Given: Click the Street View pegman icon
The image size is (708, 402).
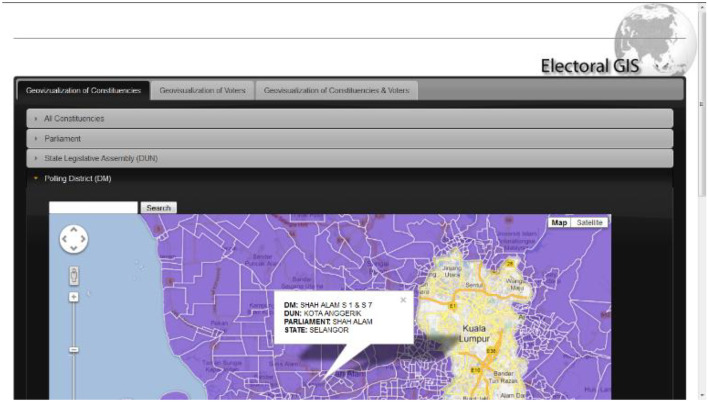Looking at the screenshot, I should point(74,276).
